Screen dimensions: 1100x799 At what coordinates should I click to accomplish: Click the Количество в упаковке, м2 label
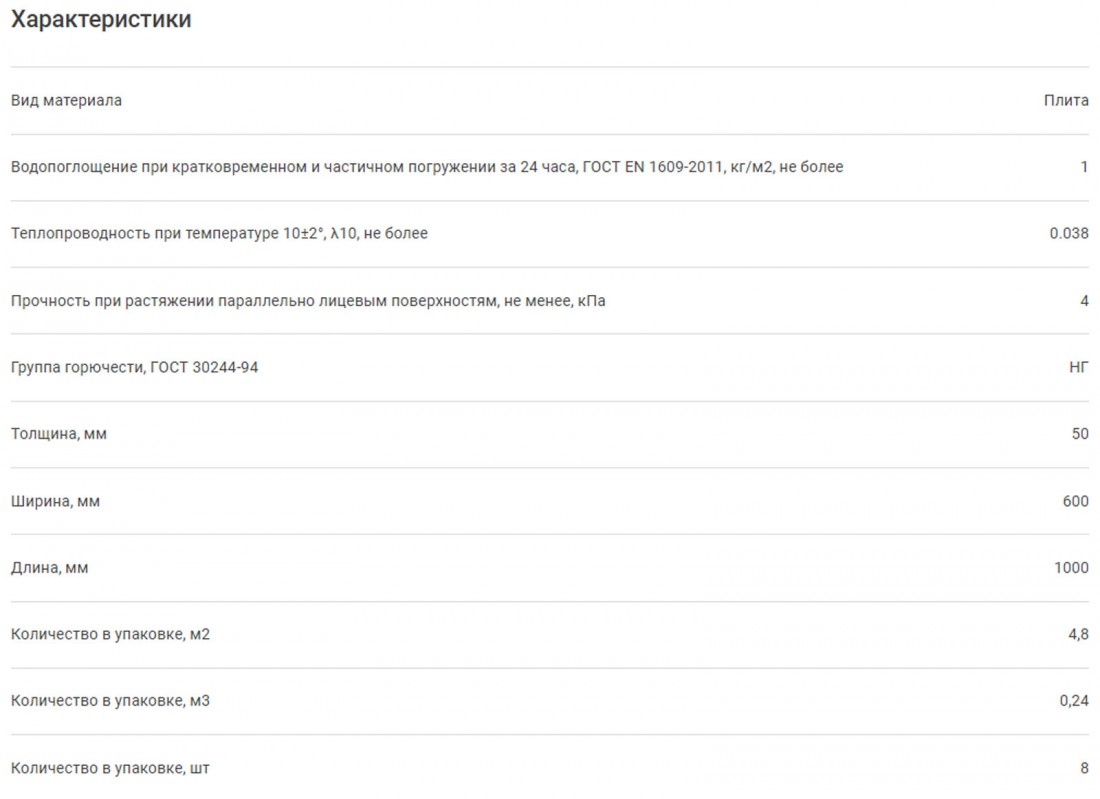(x=110, y=634)
